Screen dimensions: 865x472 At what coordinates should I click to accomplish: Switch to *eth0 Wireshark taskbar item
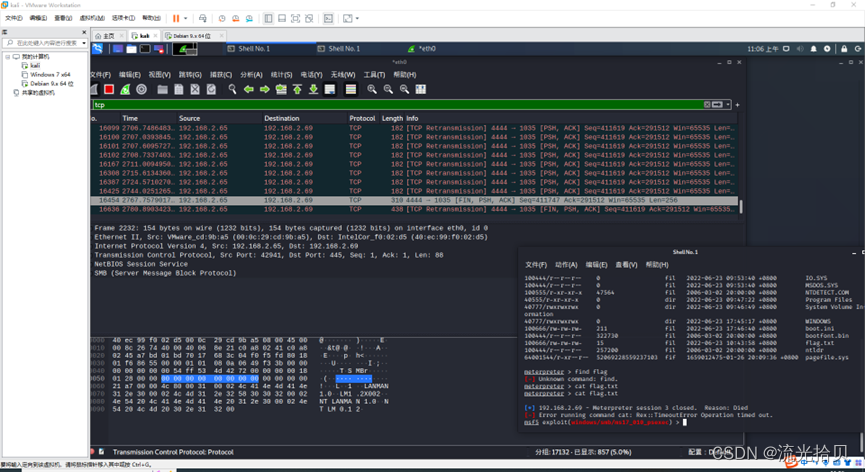421,49
